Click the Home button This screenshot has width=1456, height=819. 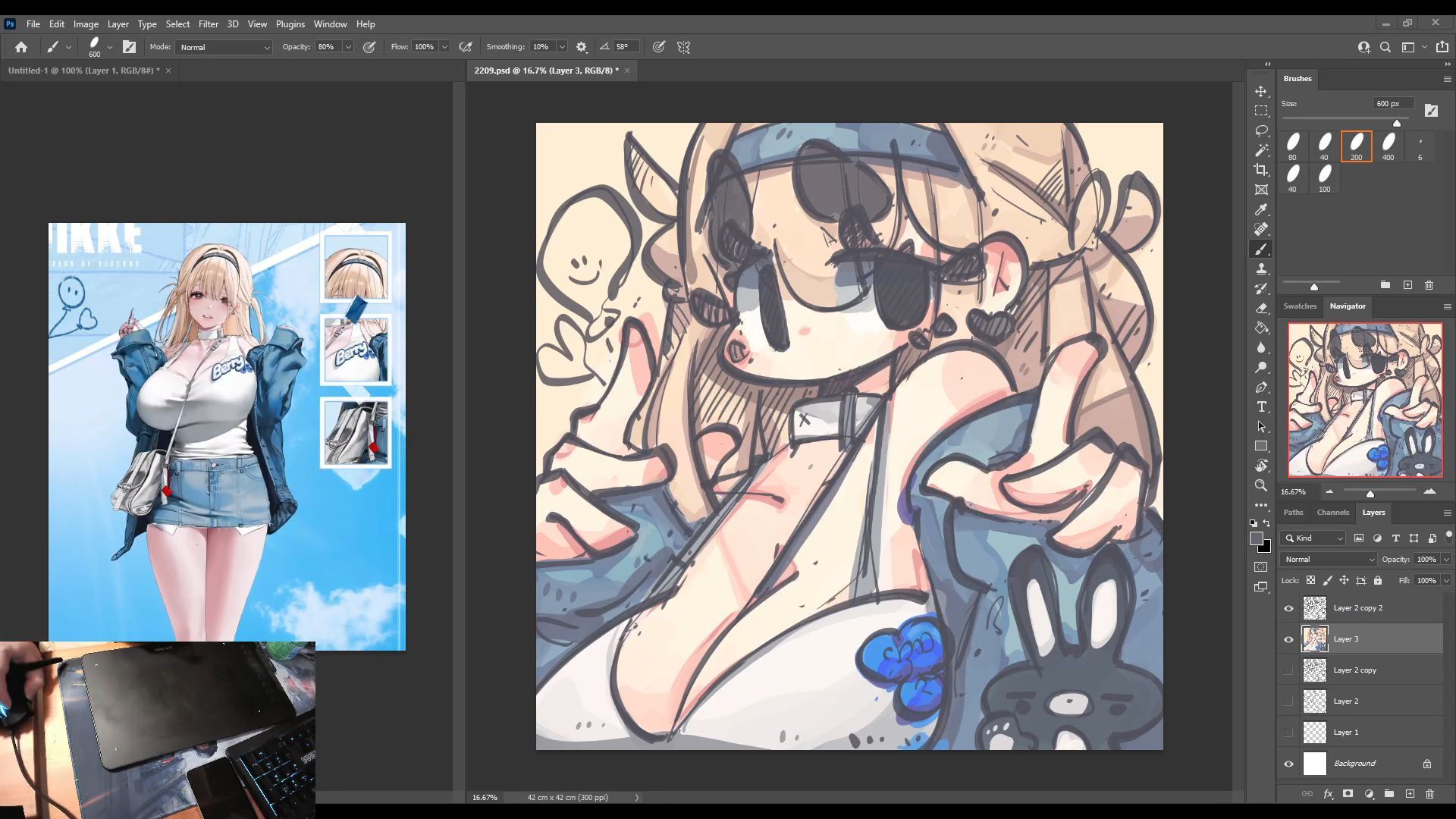21,47
